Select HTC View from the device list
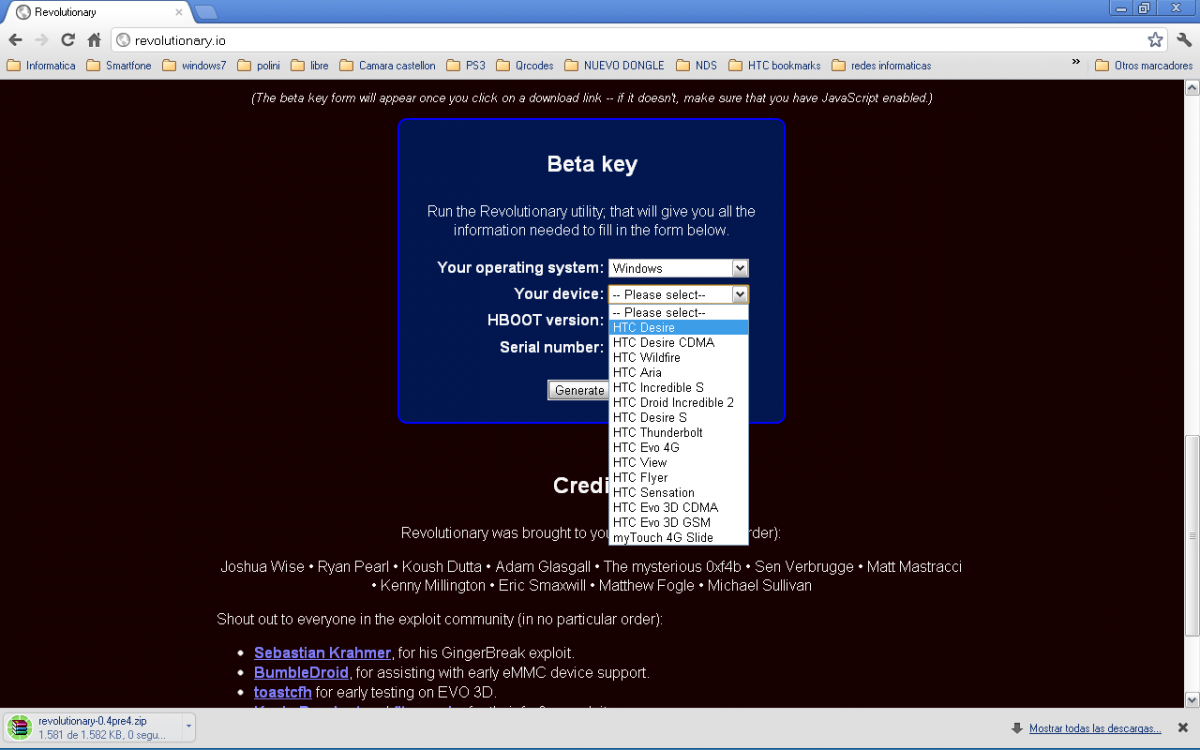This screenshot has width=1200, height=750. tap(678, 462)
